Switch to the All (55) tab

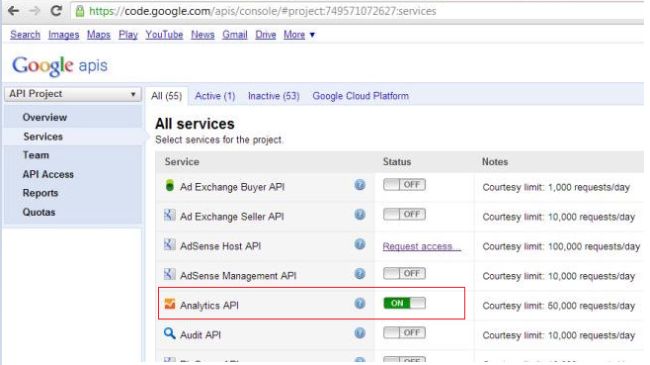coord(167,96)
